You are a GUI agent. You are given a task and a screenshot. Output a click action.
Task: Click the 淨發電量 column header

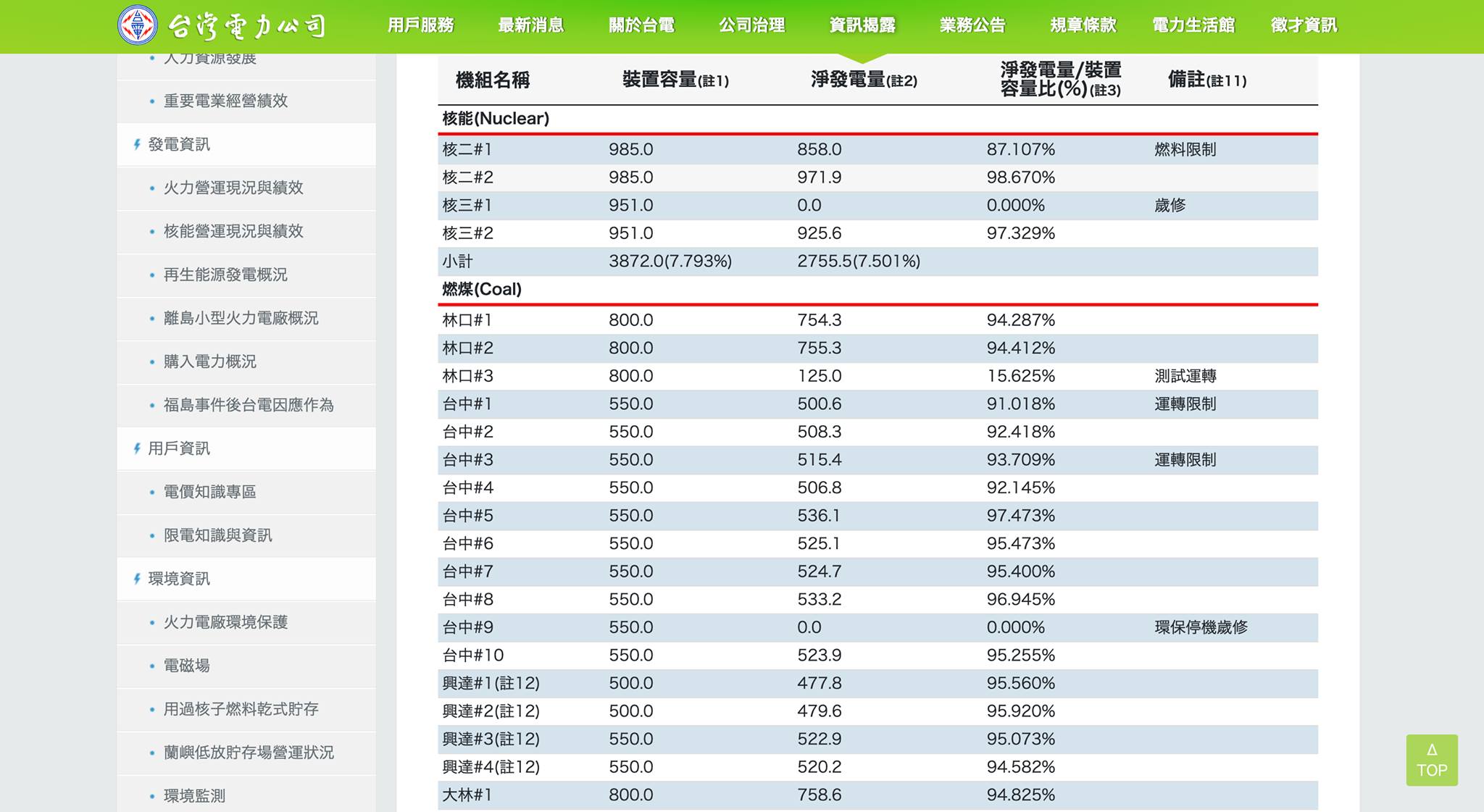(x=864, y=80)
